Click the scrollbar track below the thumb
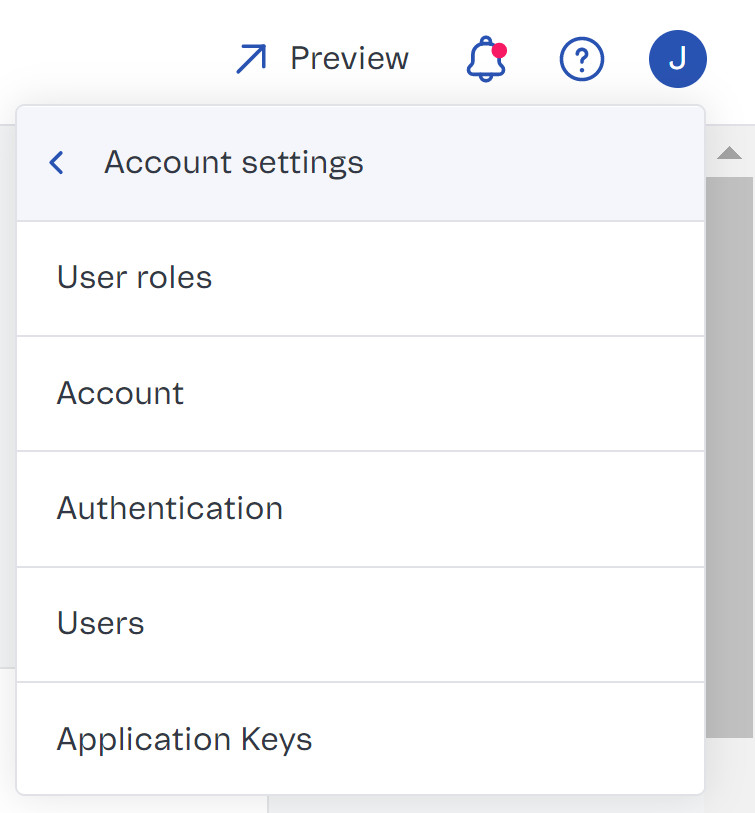The image size is (755, 813). [x=729, y=765]
